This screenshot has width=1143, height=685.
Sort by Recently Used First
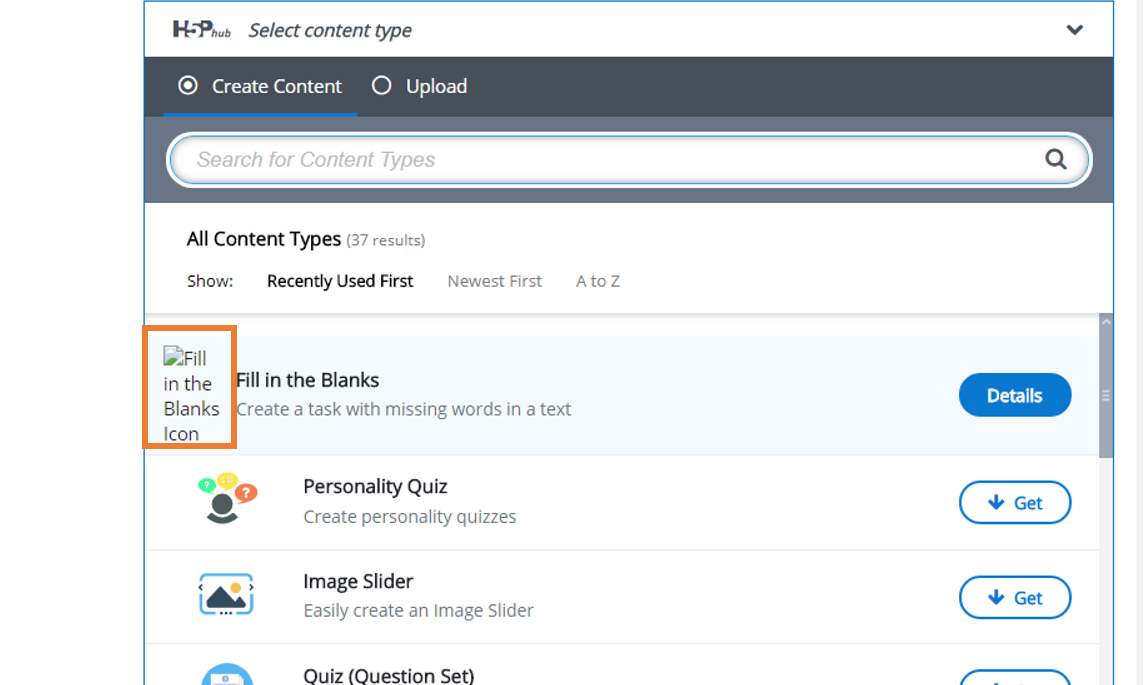pos(340,281)
